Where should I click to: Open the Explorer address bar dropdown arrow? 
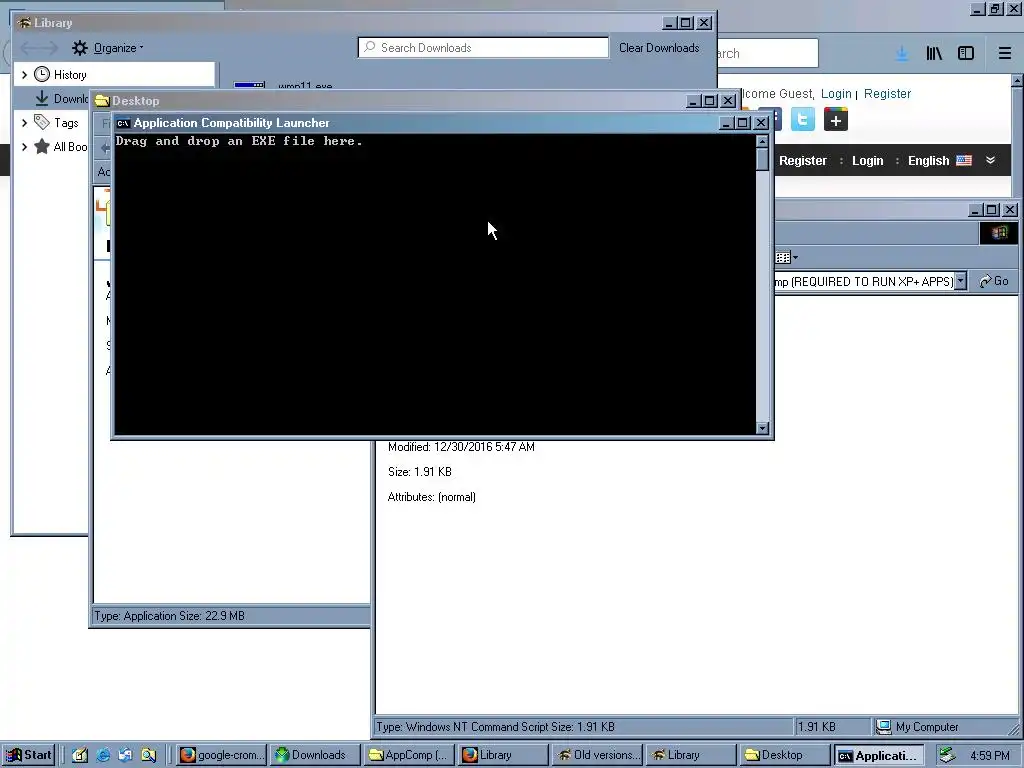click(960, 281)
